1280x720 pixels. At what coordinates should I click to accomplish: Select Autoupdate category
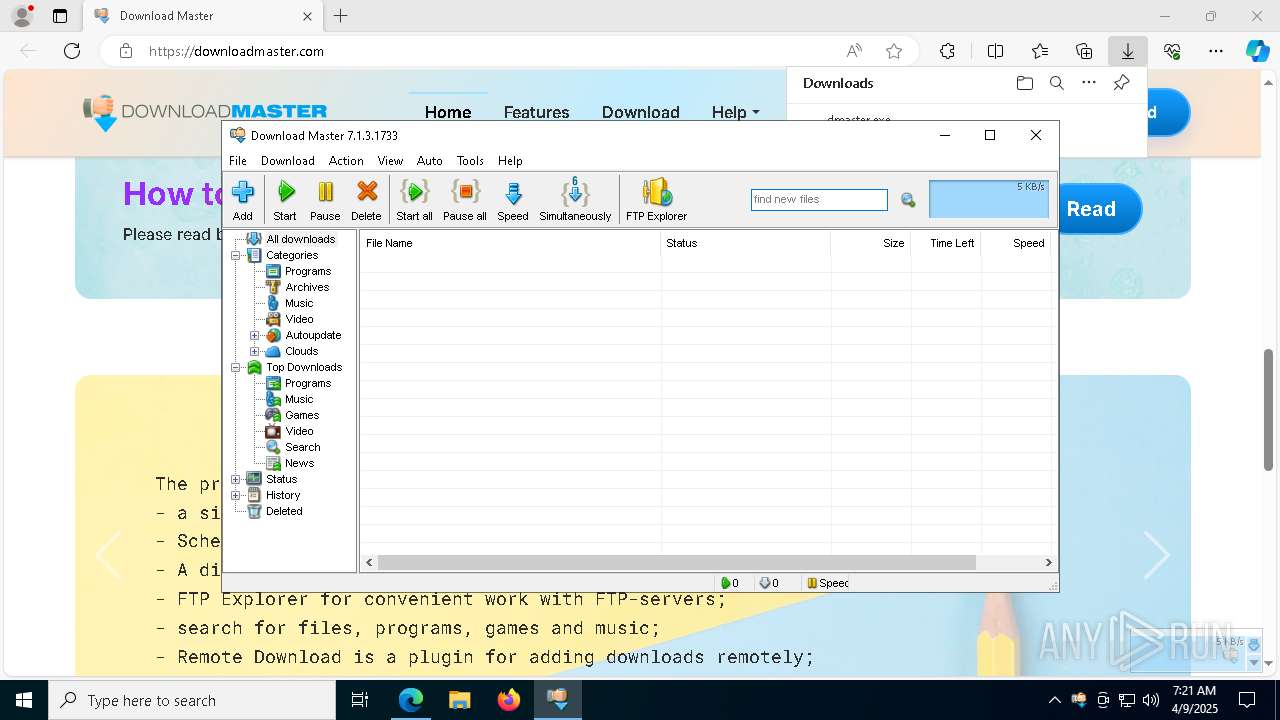[x=313, y=335]
